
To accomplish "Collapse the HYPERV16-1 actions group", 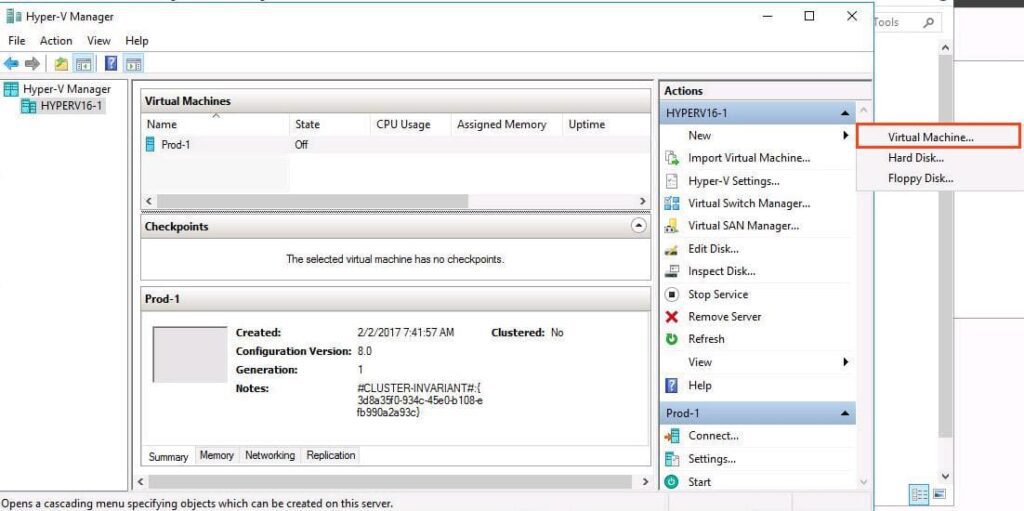I will pos(845,113).
